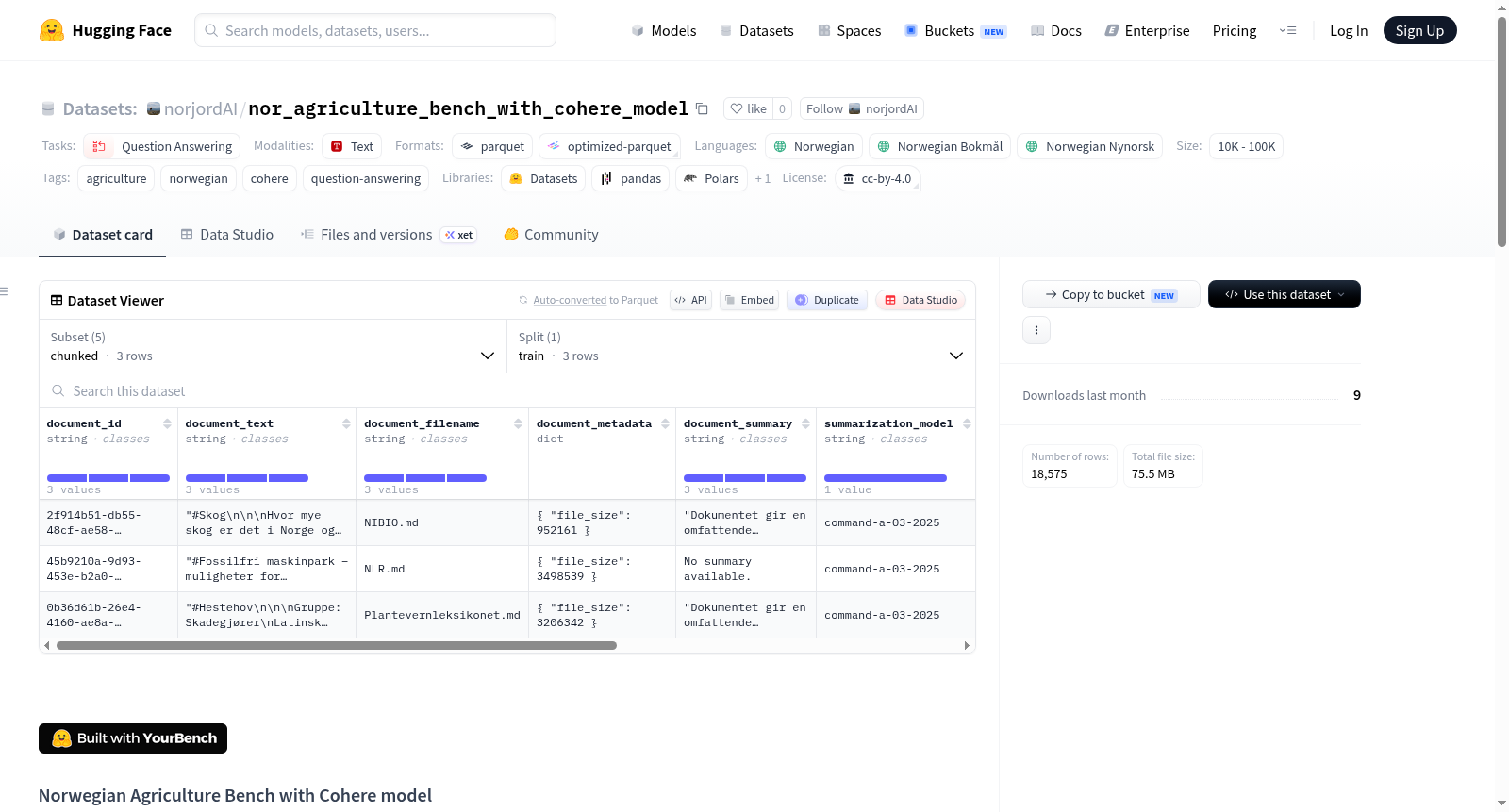Click the page vertical scrollbar
Screen dimensions: 1509x812
[x=1501, y=132]
